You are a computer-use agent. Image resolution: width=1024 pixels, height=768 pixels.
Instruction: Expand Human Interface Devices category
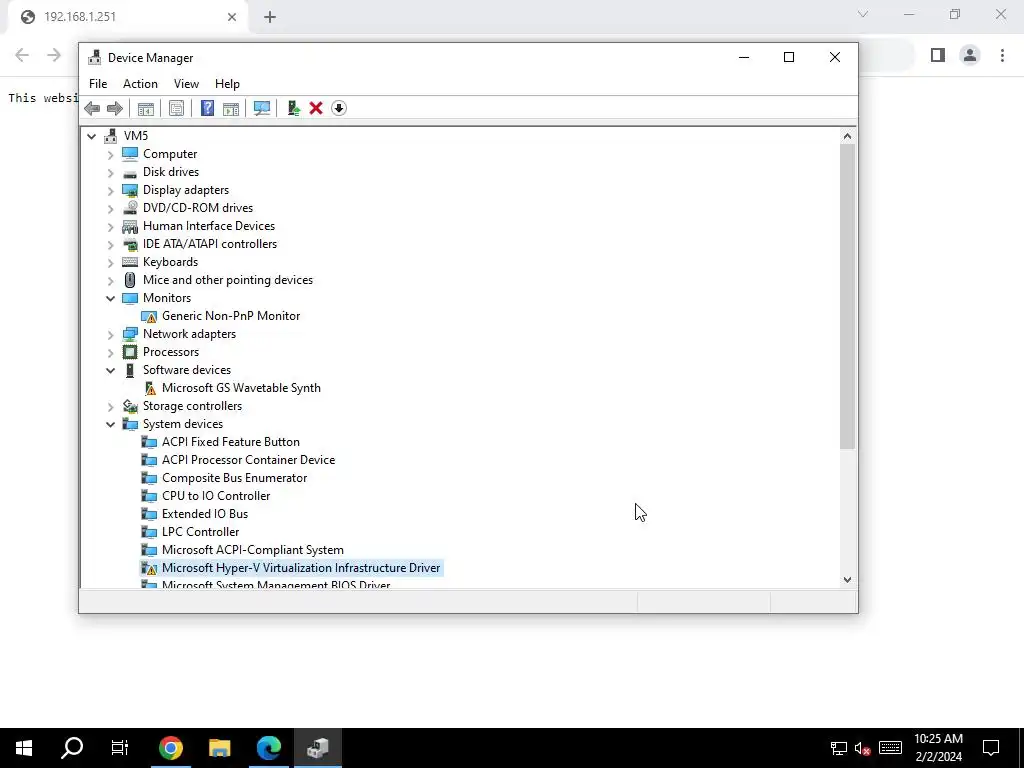tap(110, 226)
